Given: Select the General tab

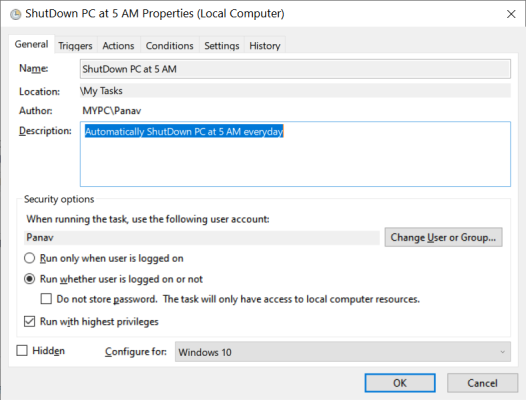Looking at the screenshot, I should pyautogui.click(x=31, y=44).
